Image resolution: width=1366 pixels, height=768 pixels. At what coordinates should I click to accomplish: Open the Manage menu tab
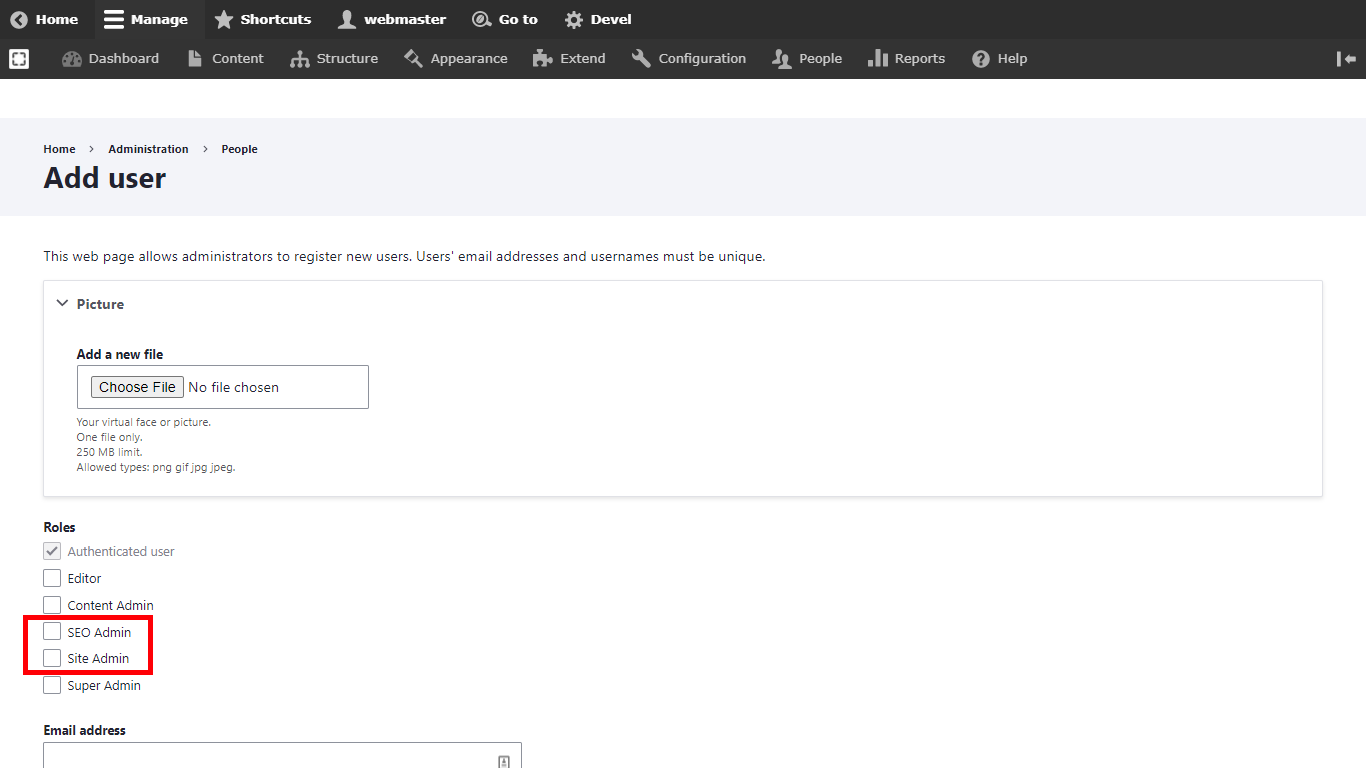coord(146,20)
